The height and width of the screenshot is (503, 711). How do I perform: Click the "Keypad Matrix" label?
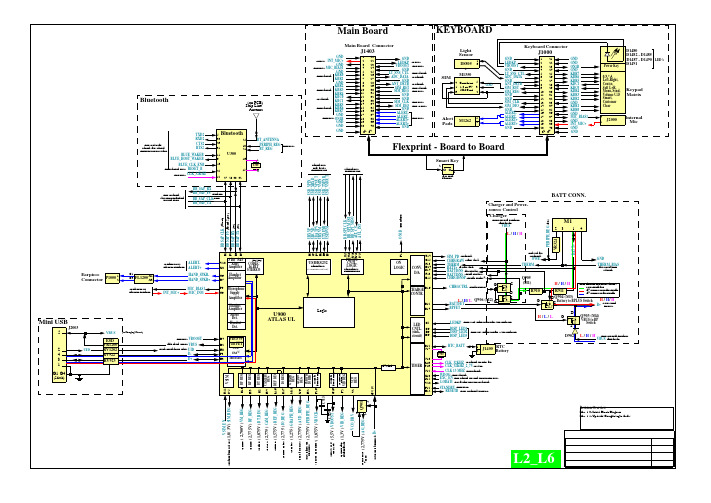(634, 92)
